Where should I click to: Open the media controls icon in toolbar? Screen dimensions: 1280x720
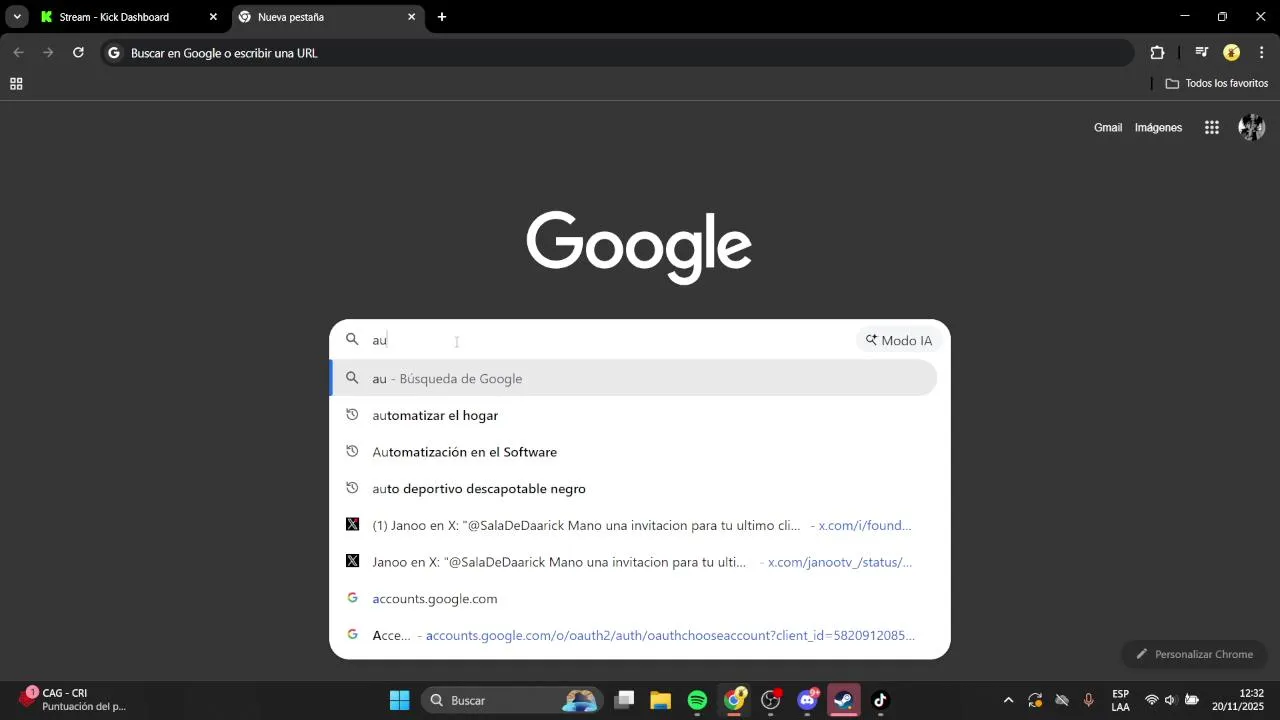1202,53
